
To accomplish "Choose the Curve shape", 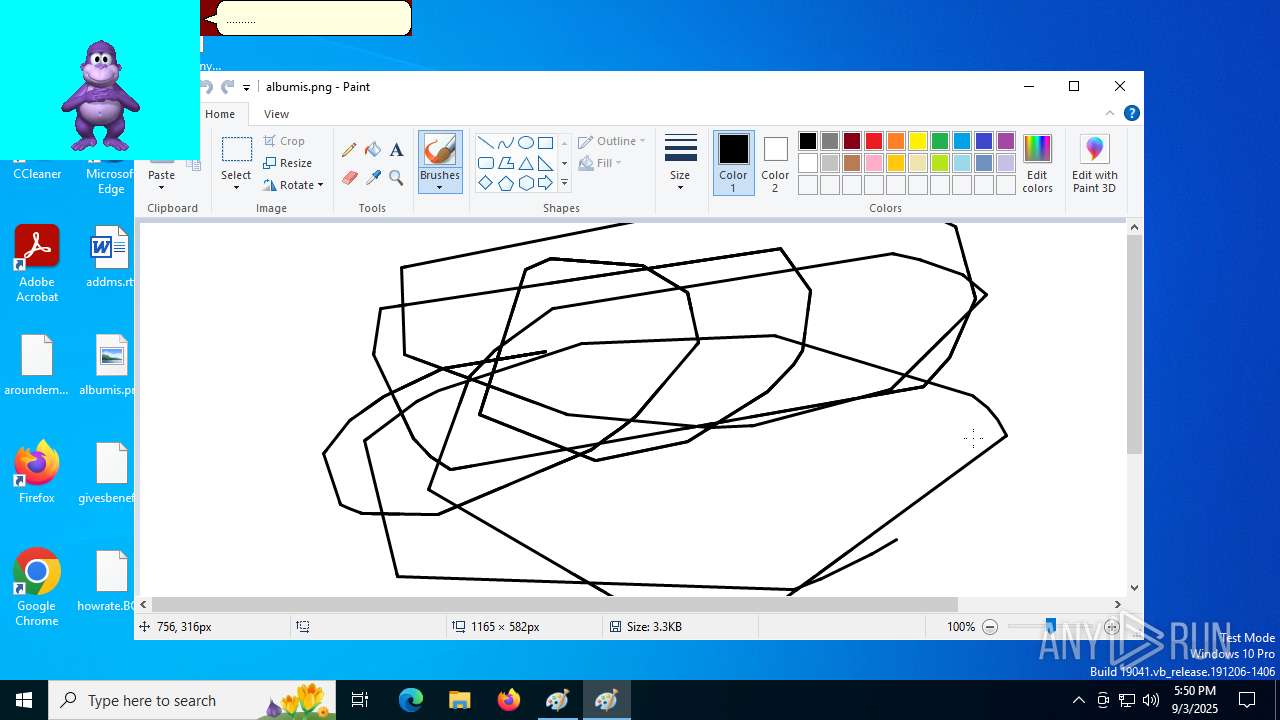I will [505, 142].
